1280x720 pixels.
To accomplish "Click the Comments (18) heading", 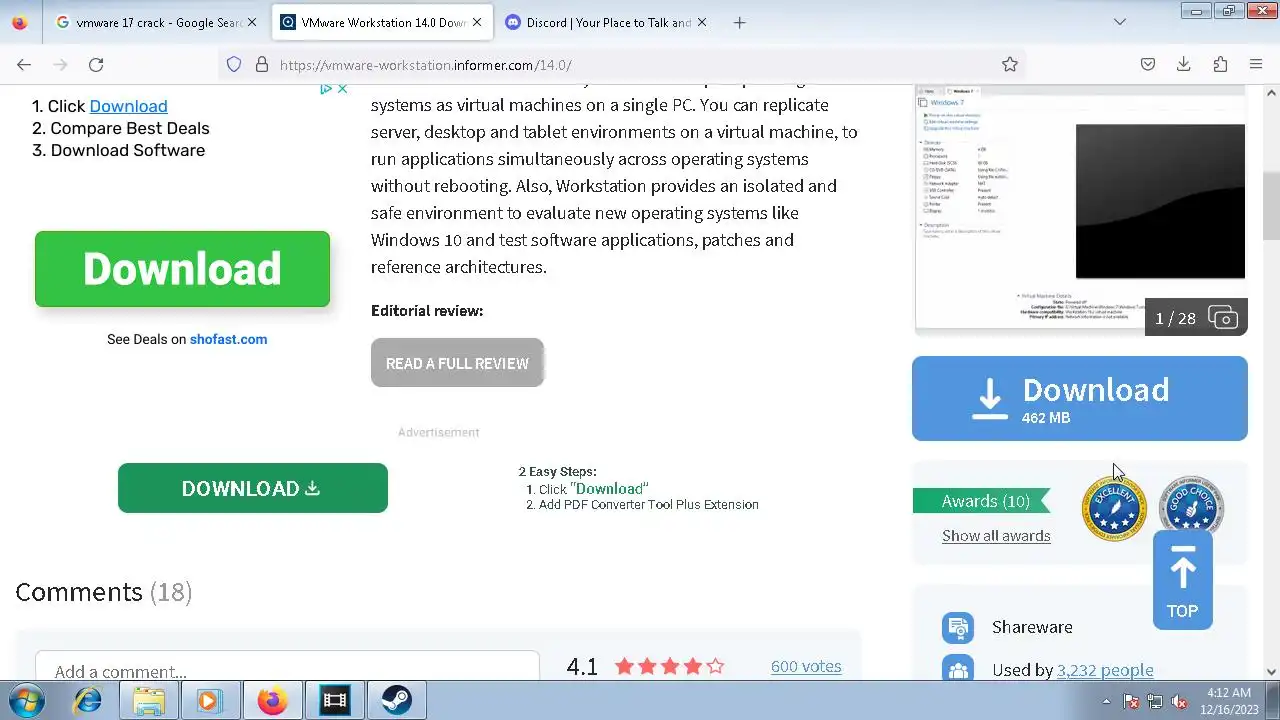I will click(103, 592).
